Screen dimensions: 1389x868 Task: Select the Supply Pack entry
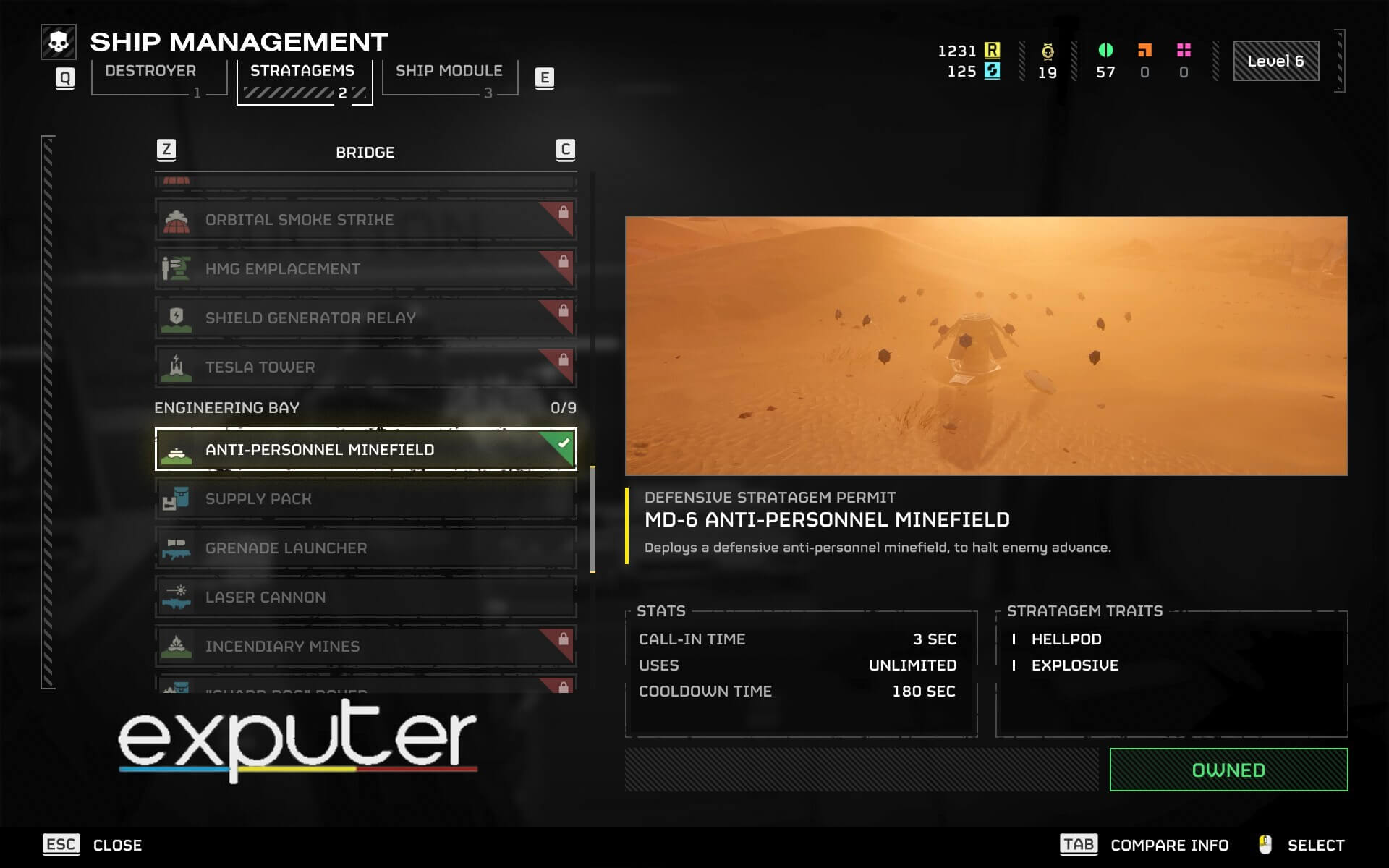pyautogui.click(x=365, y=499)
